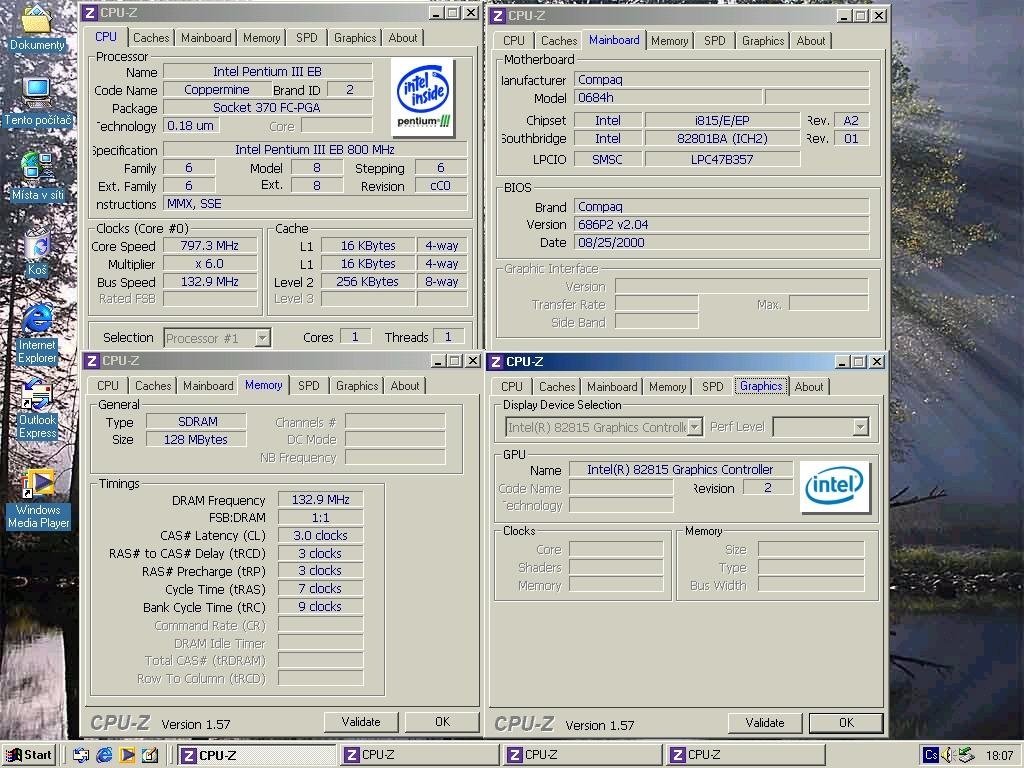Click the tray icon next to the clock

pos(966,755)
